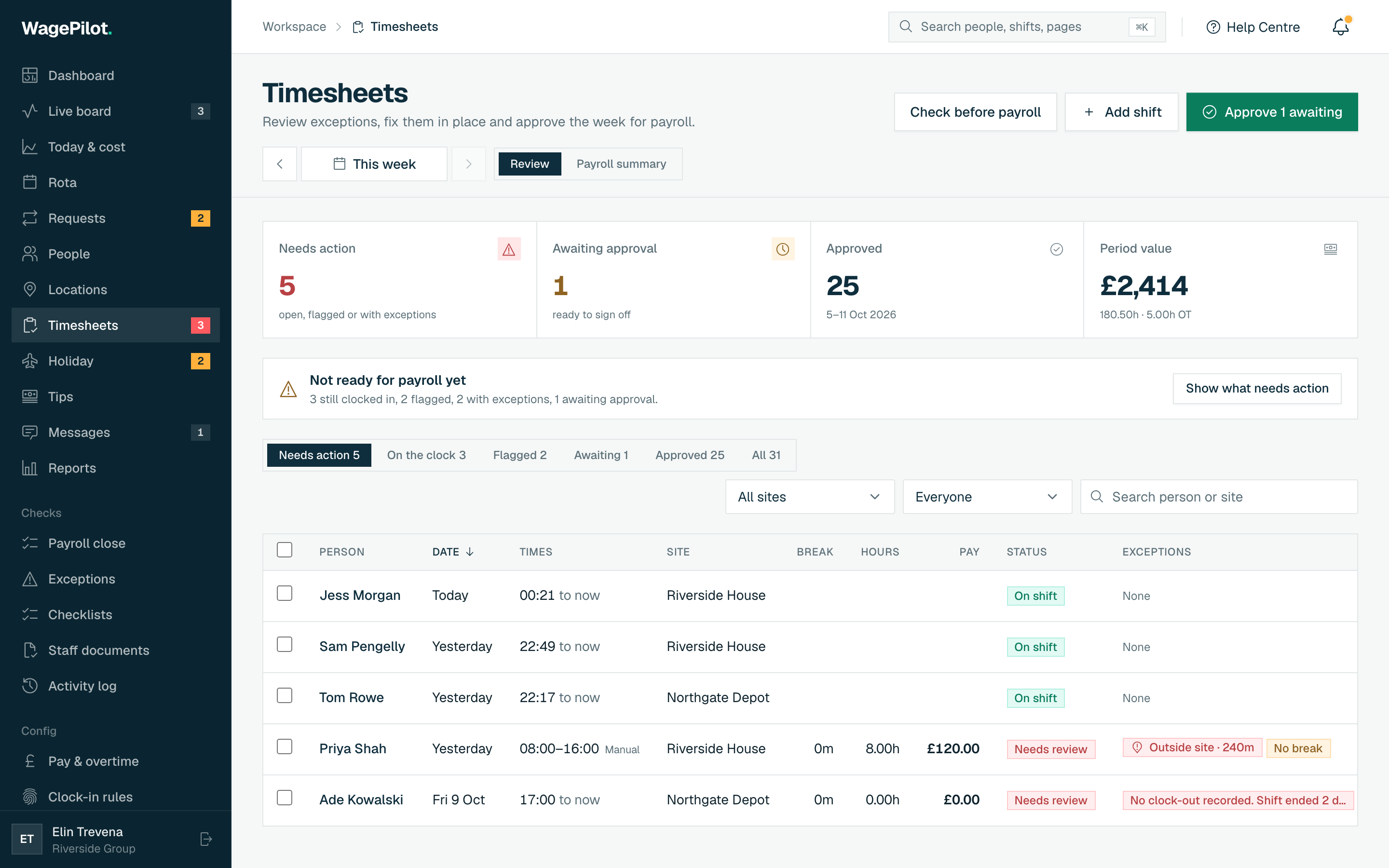Image resolution: width=1389 pixels, height=868 pixels.
Task: Select Jess Morgan's row checkbox
Action: click(285, 593)
